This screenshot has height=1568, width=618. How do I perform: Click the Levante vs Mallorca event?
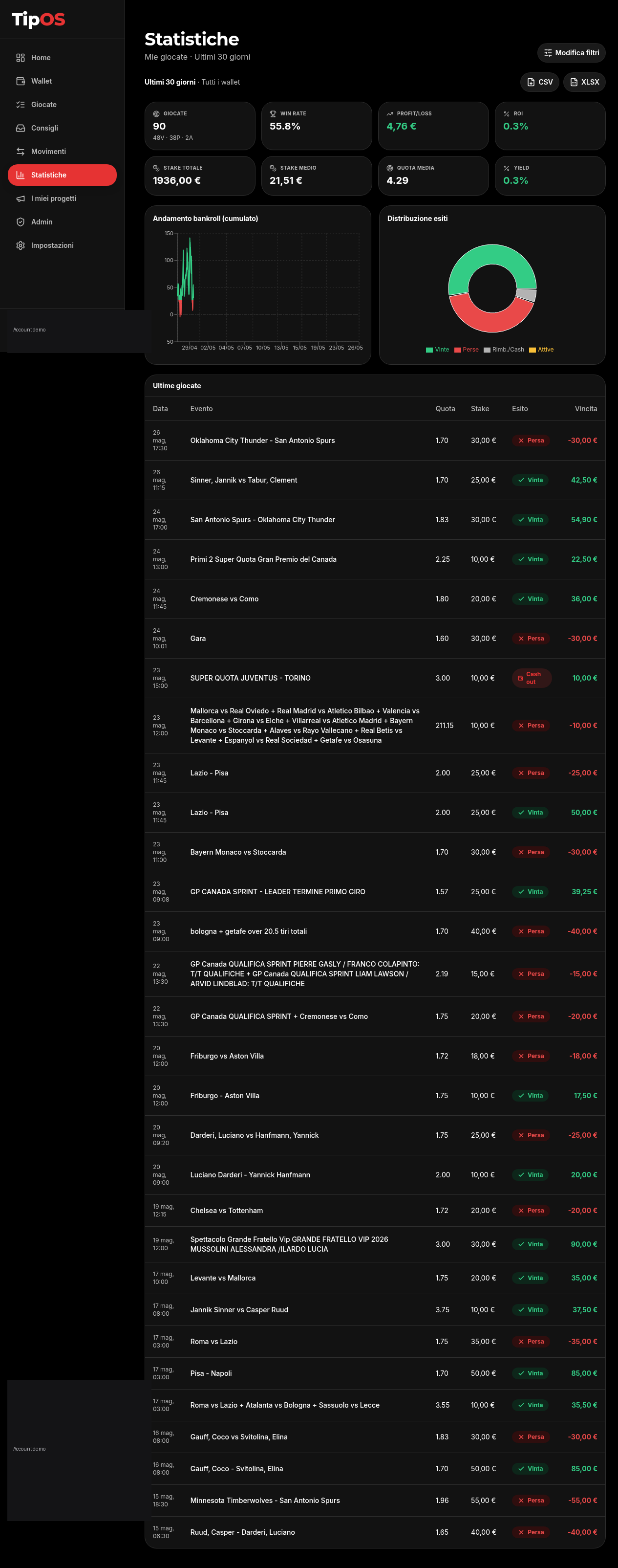(x=223, y=1278)
